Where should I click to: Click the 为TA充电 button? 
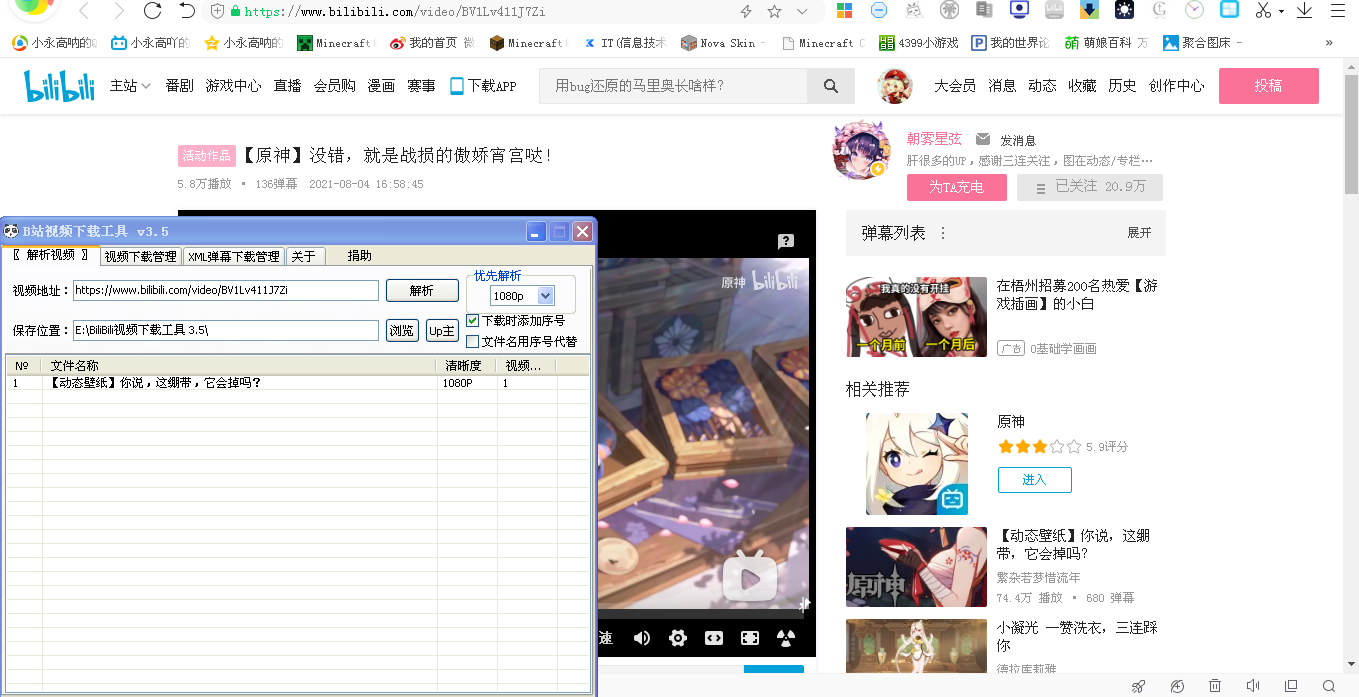coord(956,187)
